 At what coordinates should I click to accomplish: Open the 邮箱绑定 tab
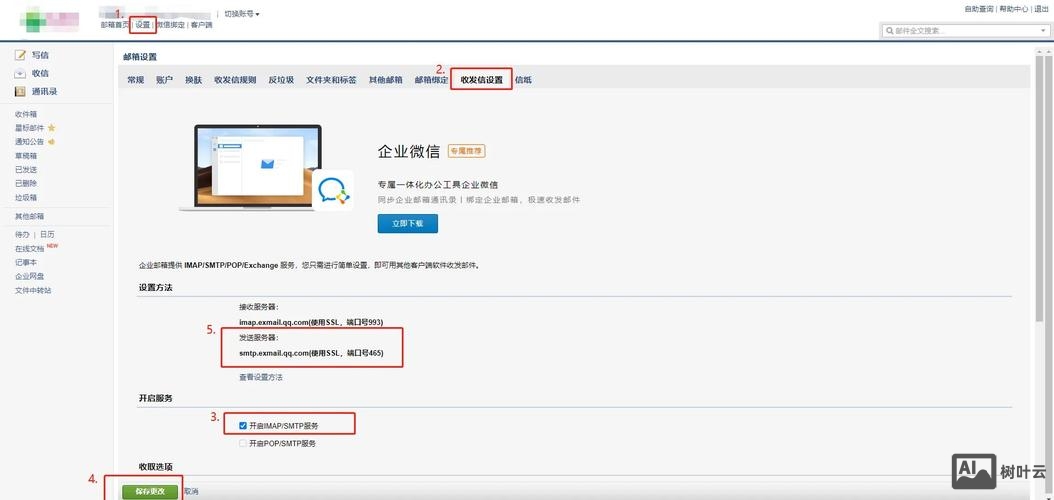432,80
